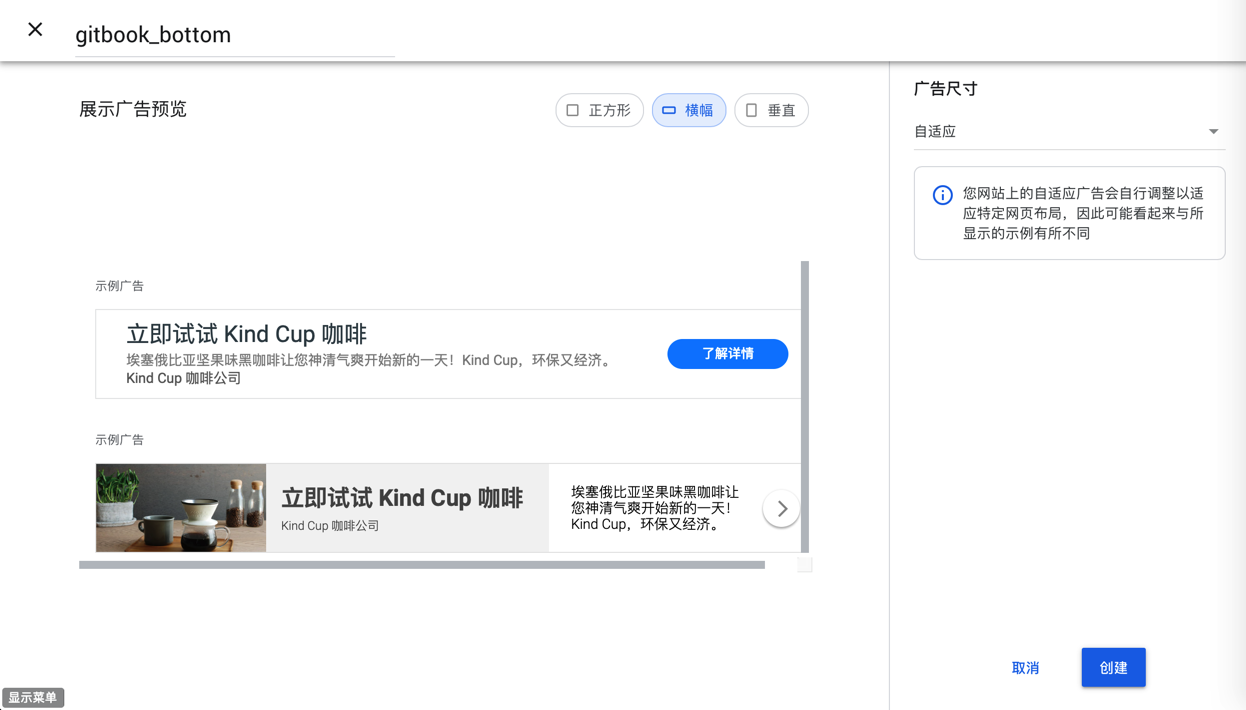This screenshot has height=710, width=1246.
Task: Click the 了解详情 button in sample ad
Action: (727, 354)
